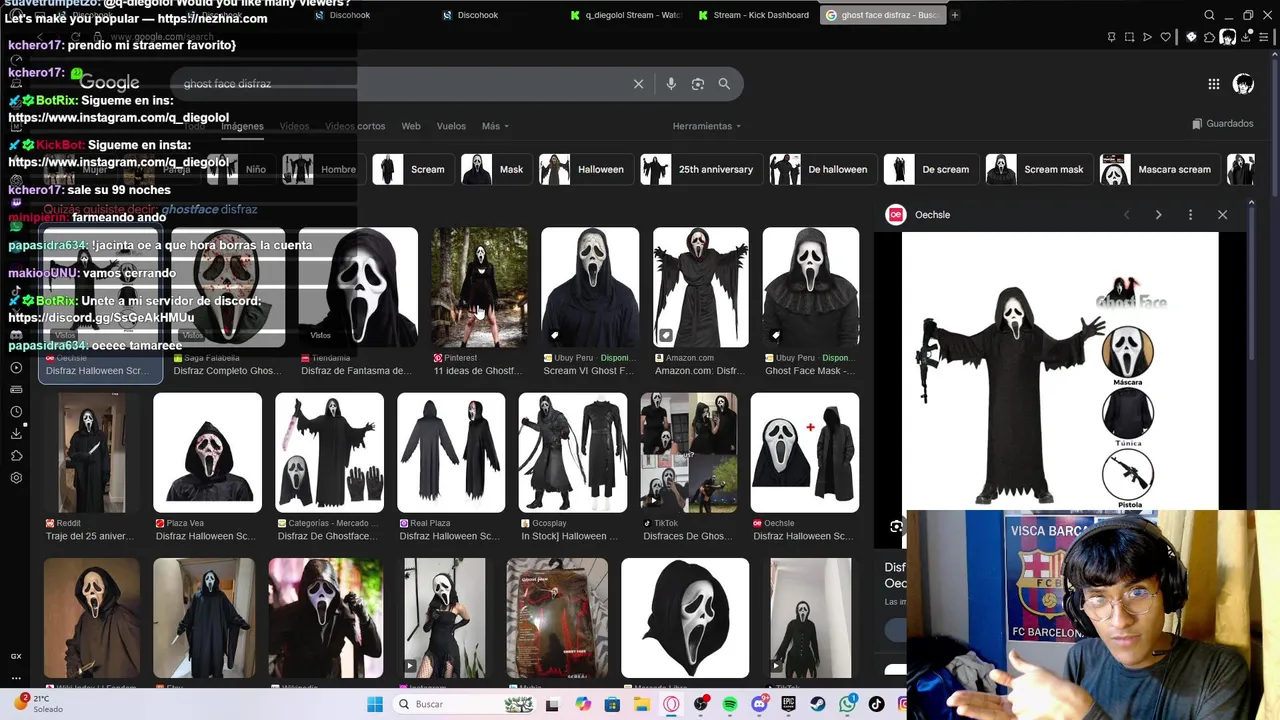Open sidebar downloads icon
Screen dimensions: 1280x720
coord(16,434)
